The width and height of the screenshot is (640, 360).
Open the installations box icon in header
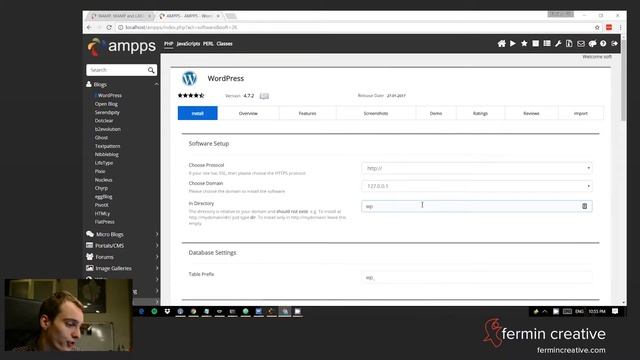tap(536, 44)
